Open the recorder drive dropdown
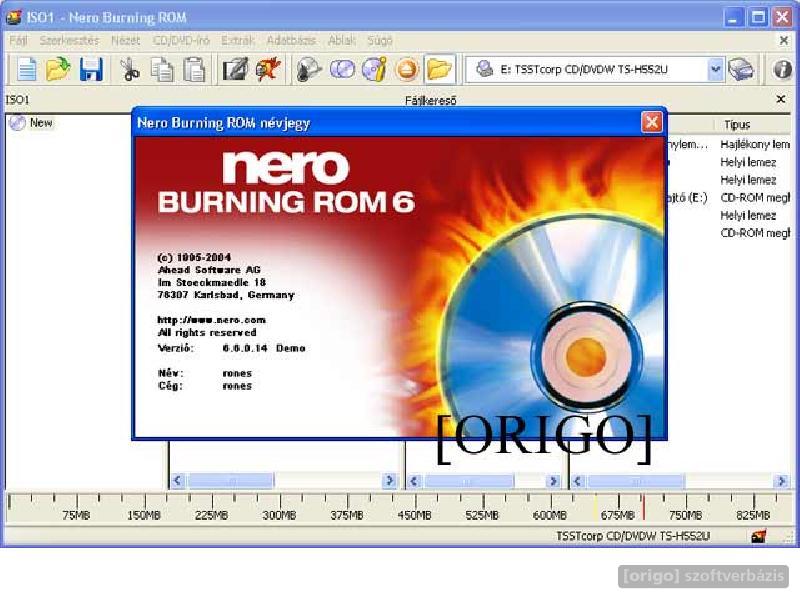This screenshot has width=800, height=600. click(x=716, y=69)
